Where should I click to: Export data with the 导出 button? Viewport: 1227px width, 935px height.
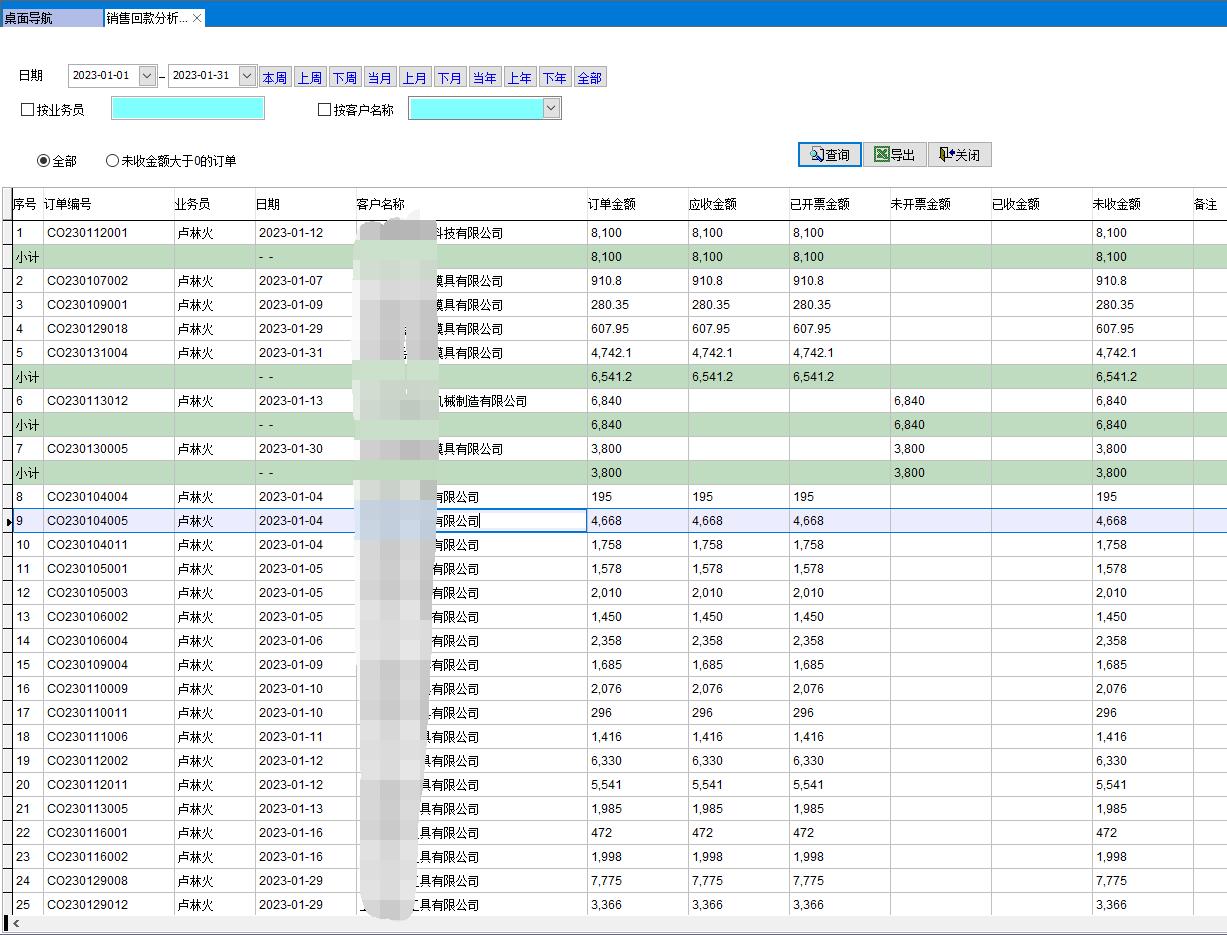click(894, 155)
